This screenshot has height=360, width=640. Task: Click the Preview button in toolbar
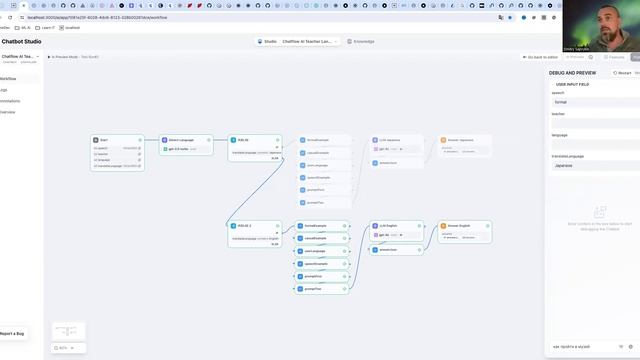pyautogui.click(x=575, y=57)
